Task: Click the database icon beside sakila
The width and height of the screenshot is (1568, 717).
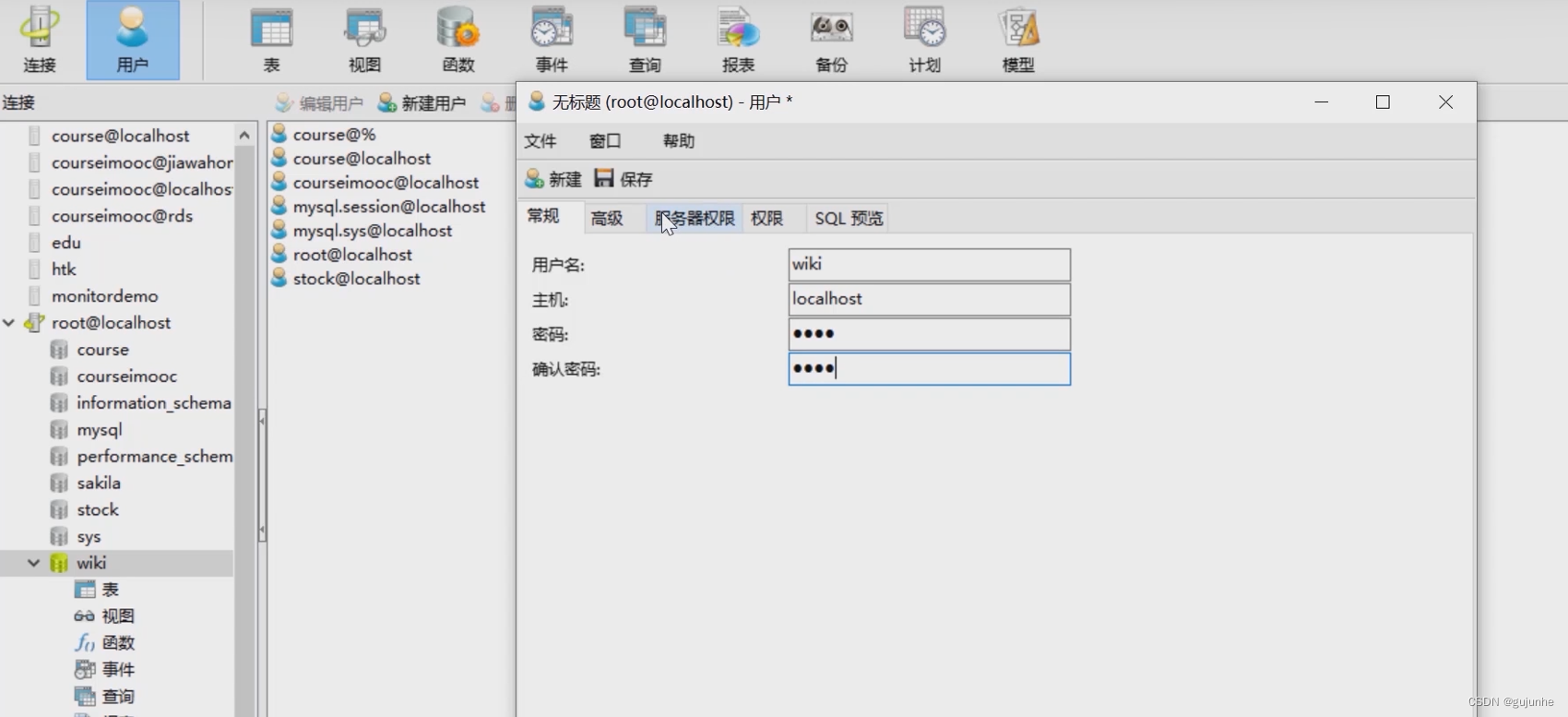Action: point(59,484)
